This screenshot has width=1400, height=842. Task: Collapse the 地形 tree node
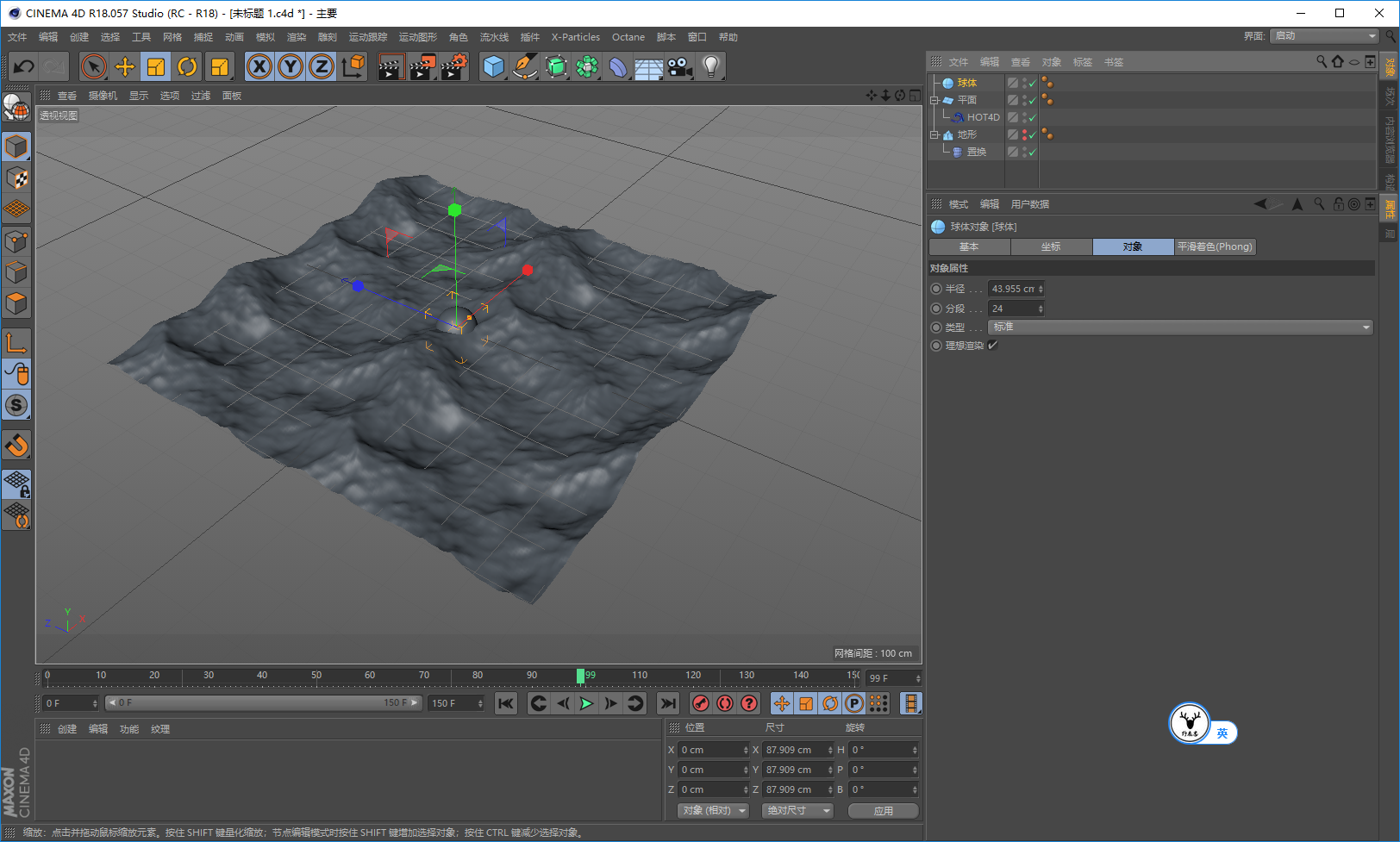[x=934, y=134]
